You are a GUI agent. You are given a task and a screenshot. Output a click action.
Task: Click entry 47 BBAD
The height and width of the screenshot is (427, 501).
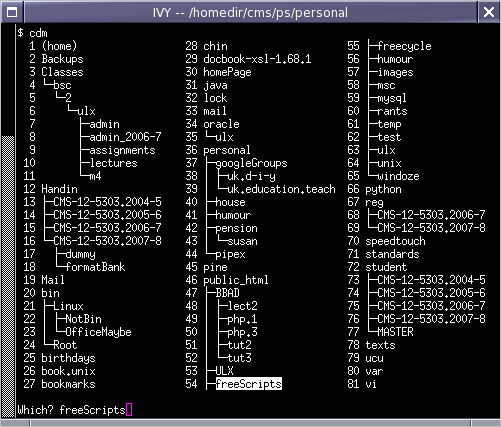pyautogui.click(x=227, y=293)
